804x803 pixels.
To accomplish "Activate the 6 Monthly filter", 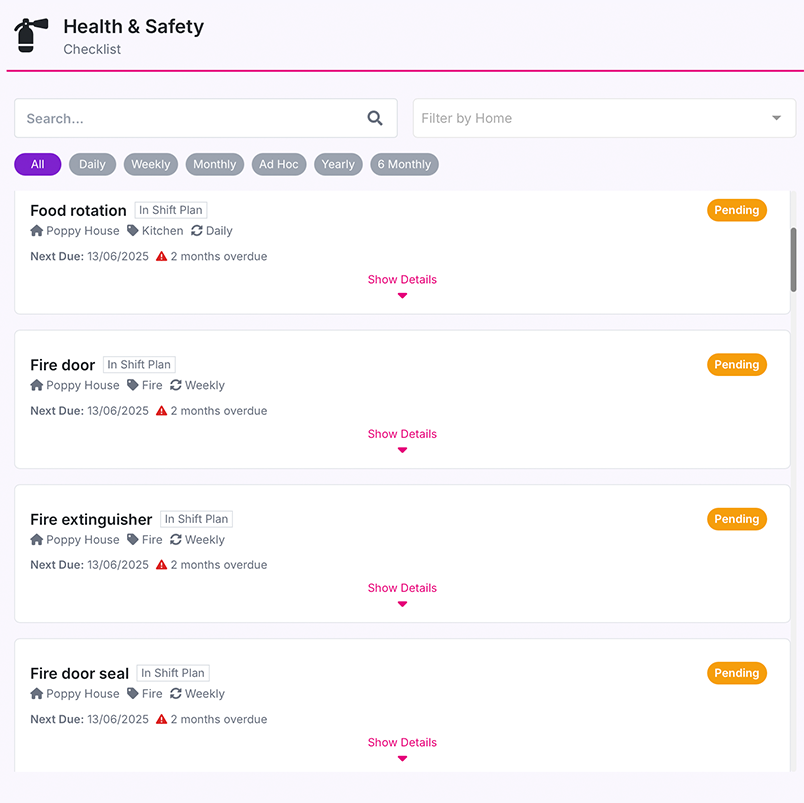I will pos(404,164).
